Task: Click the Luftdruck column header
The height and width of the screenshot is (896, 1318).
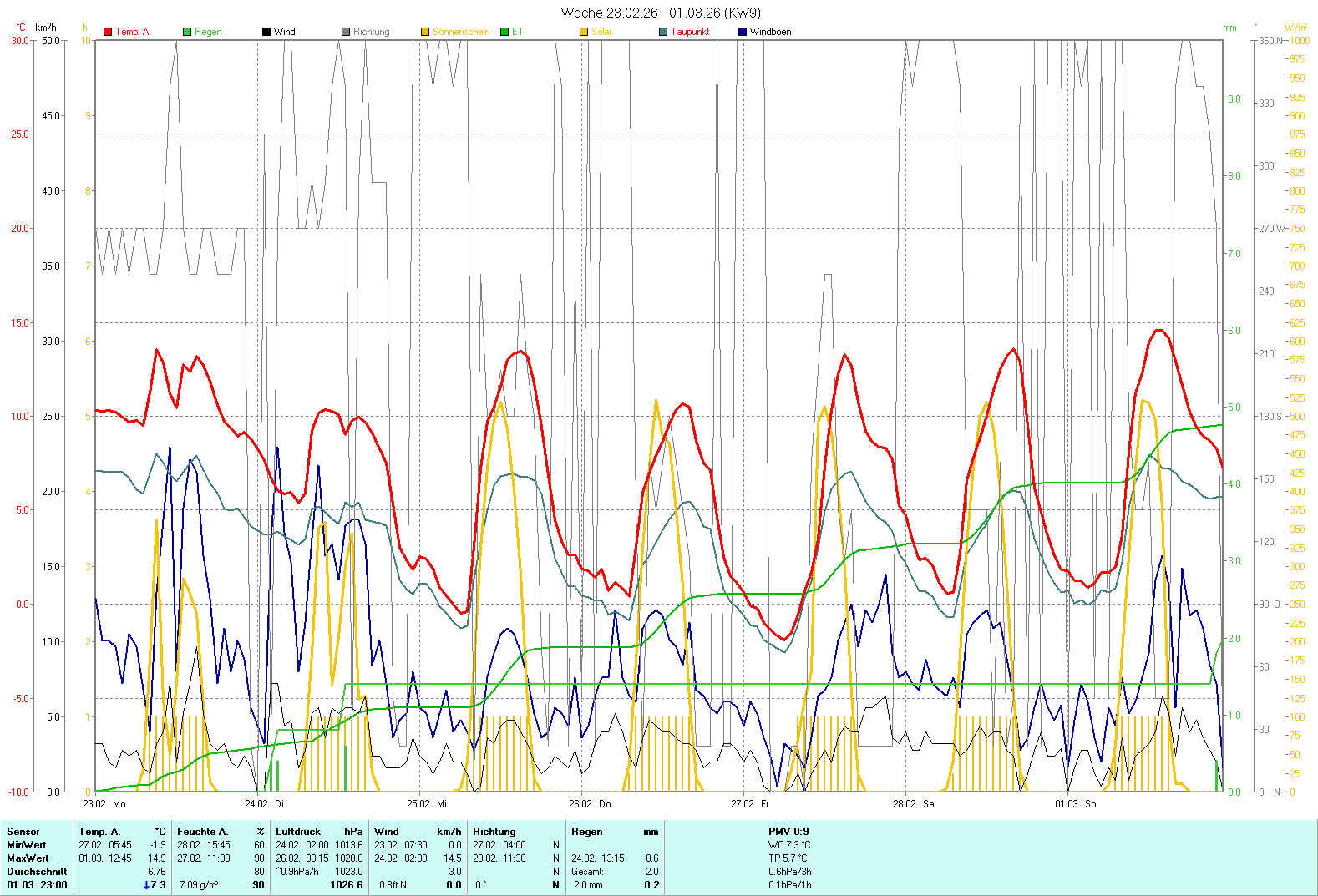Action: (298, 832)
